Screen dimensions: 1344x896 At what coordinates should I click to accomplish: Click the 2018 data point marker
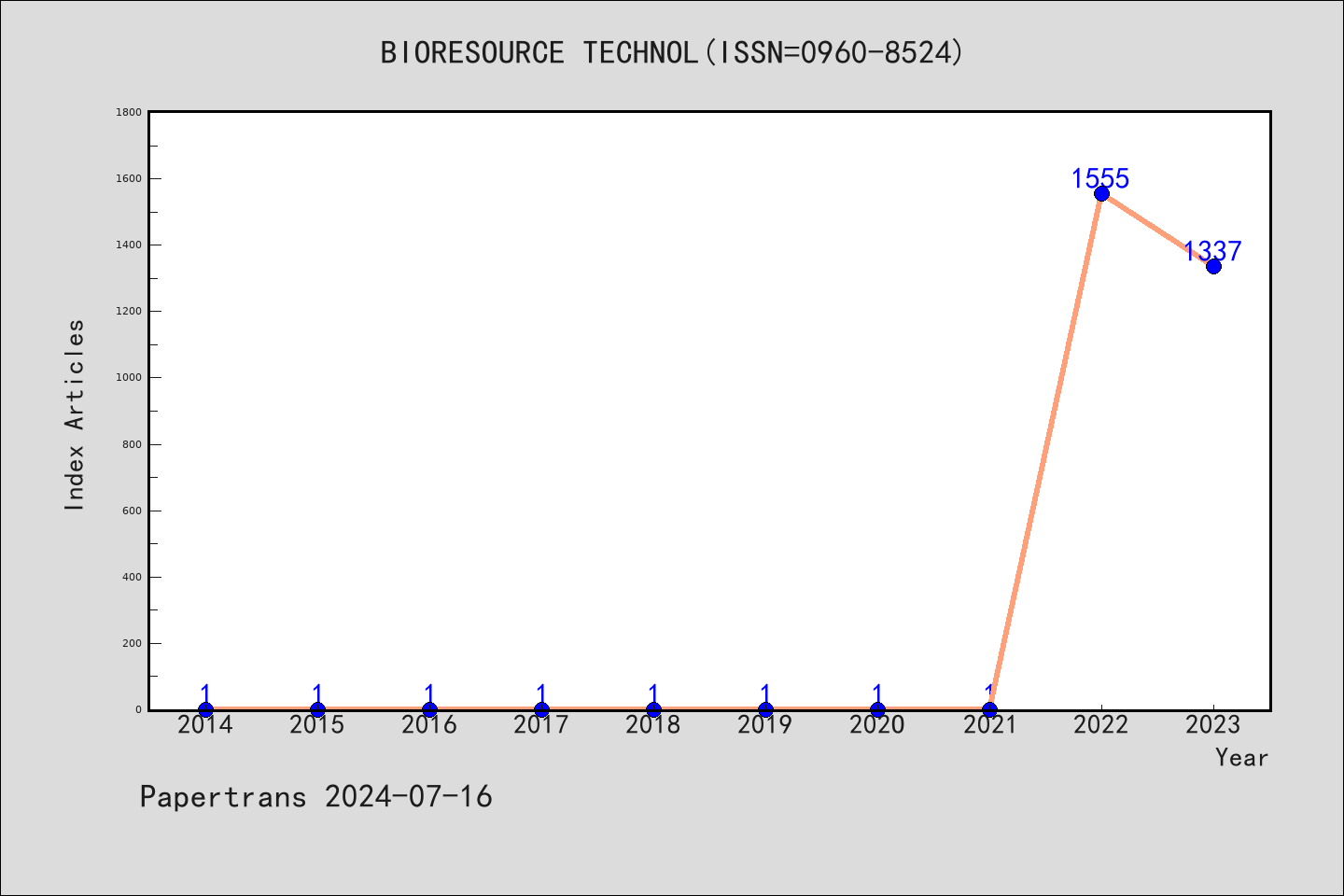click(x=653, y=710)
